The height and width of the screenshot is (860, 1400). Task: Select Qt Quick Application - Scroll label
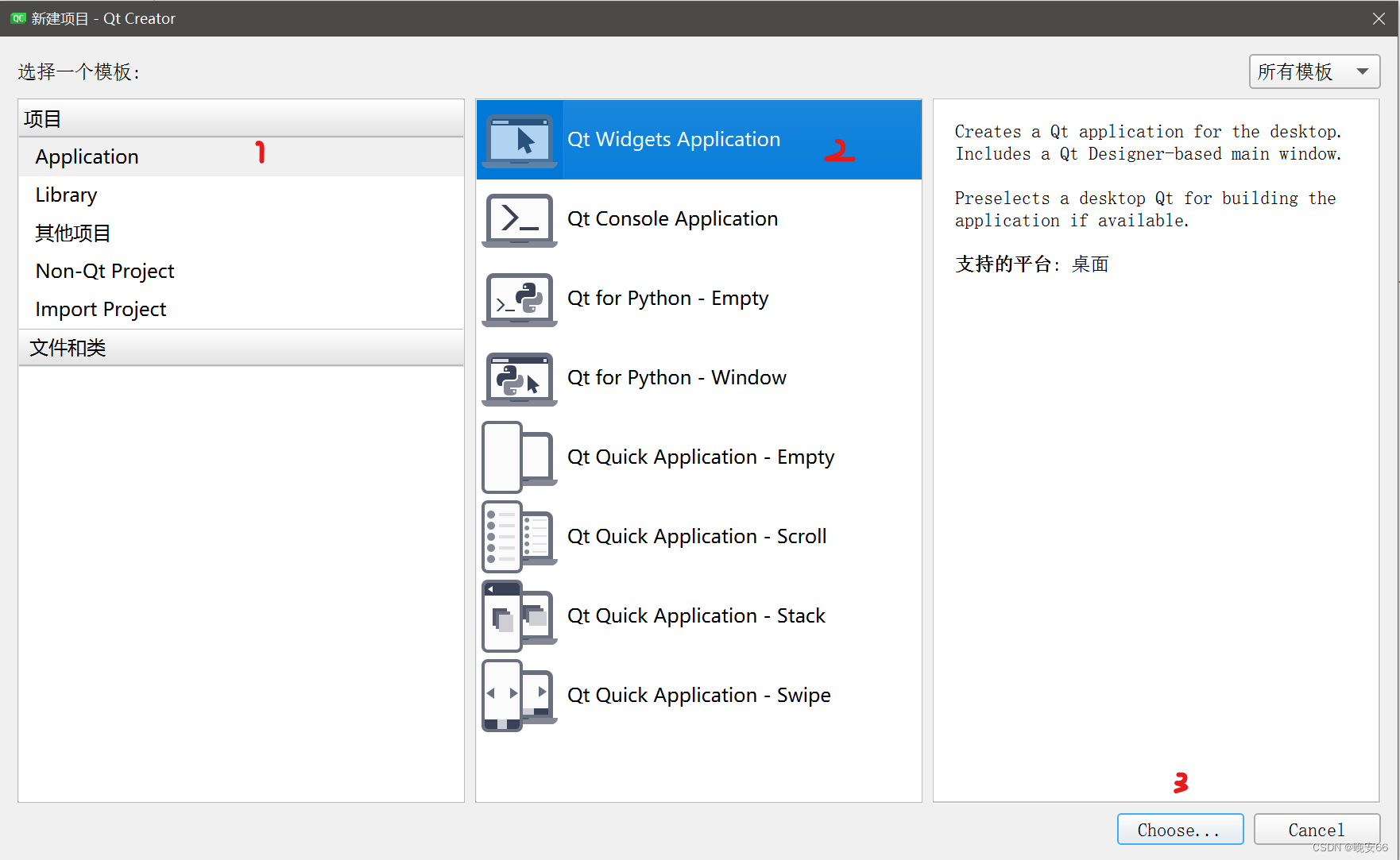(x=697, y=536)
